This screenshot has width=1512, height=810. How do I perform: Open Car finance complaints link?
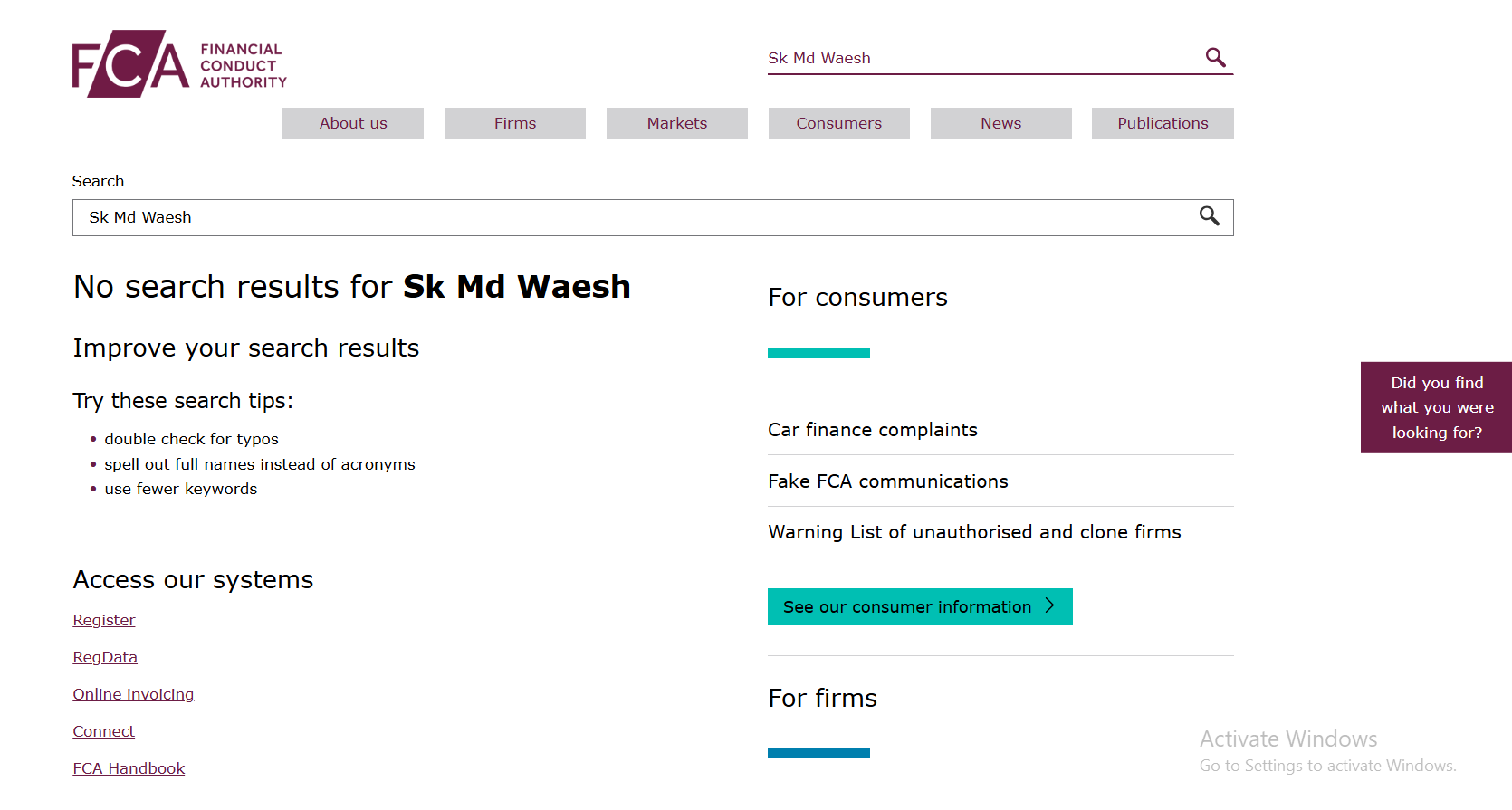873,430
